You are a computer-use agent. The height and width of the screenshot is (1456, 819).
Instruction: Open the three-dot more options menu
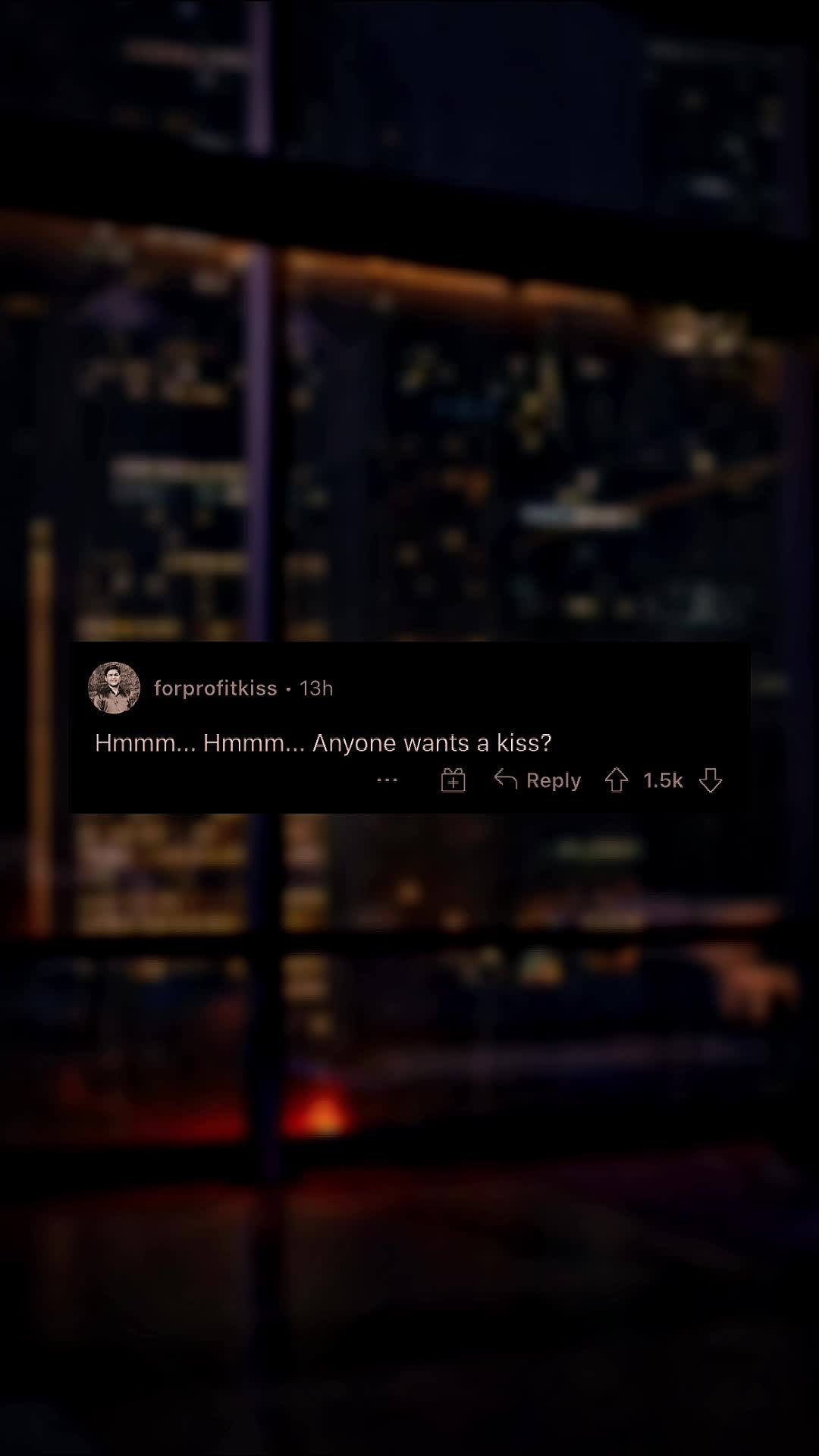pos(388,780)
